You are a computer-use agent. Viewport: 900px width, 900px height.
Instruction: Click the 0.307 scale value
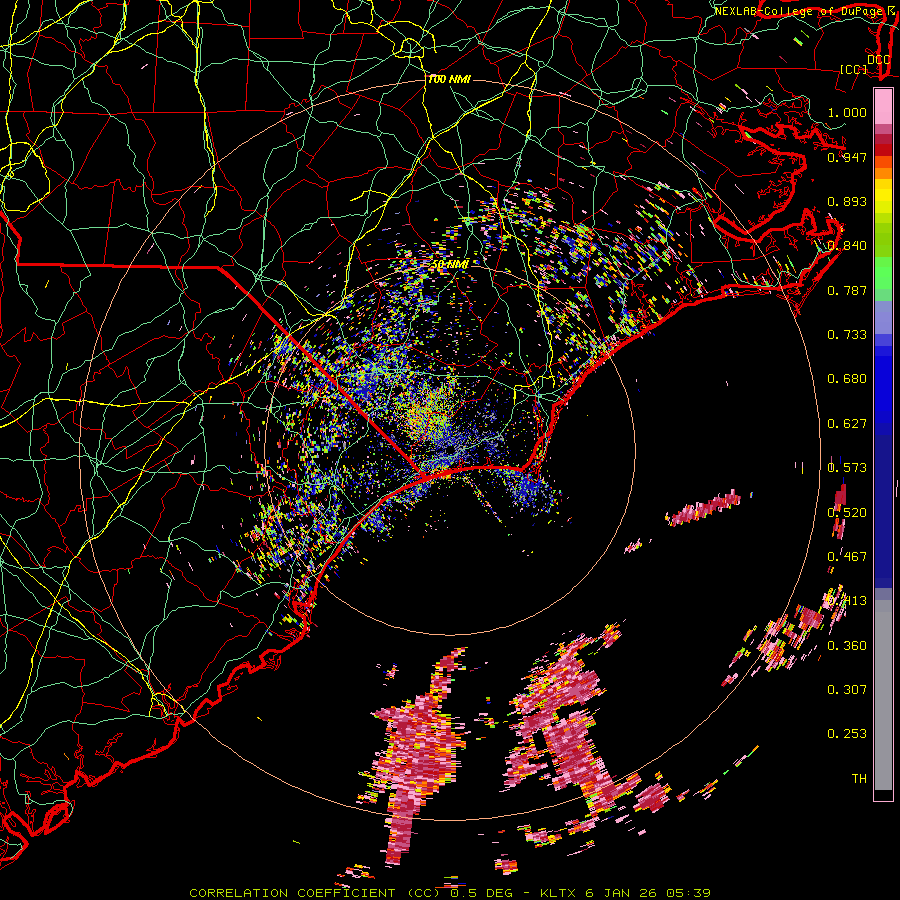847,690
